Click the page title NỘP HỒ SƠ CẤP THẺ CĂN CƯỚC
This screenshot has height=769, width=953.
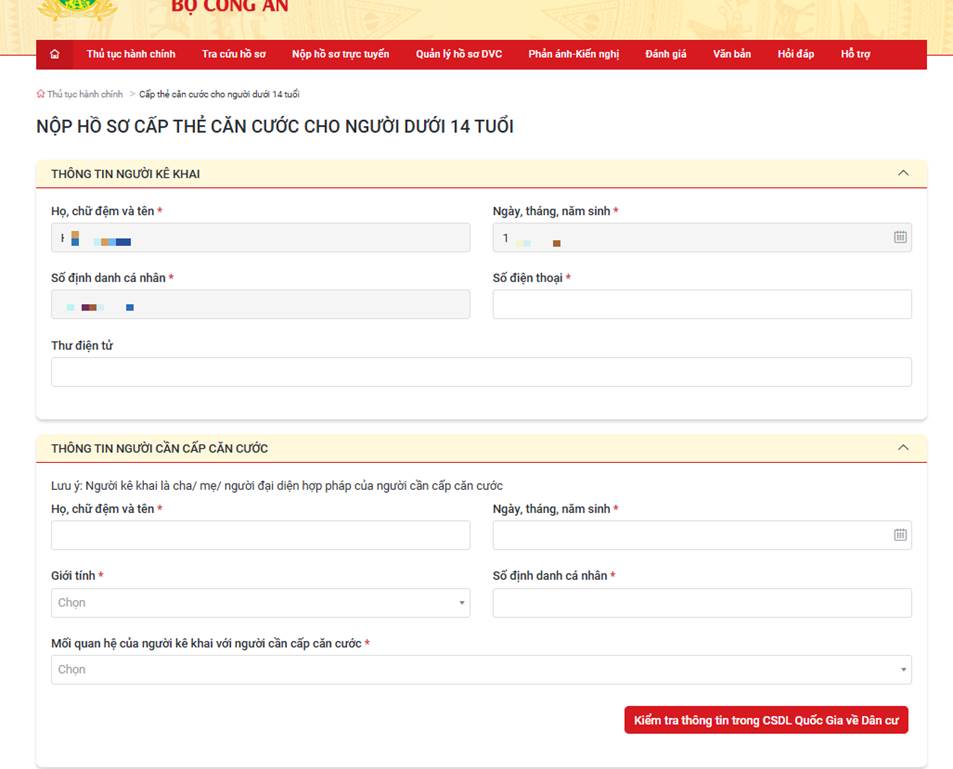(275, 126)
